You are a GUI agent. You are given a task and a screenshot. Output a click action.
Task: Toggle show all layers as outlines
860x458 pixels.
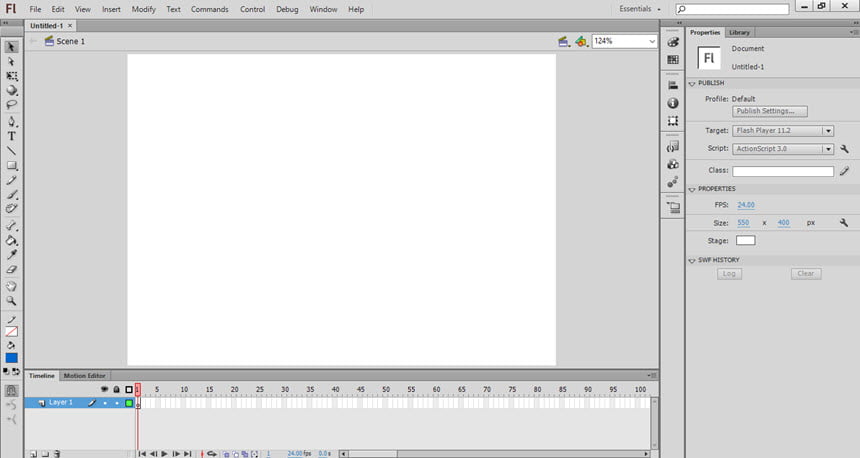click(129, 389)
